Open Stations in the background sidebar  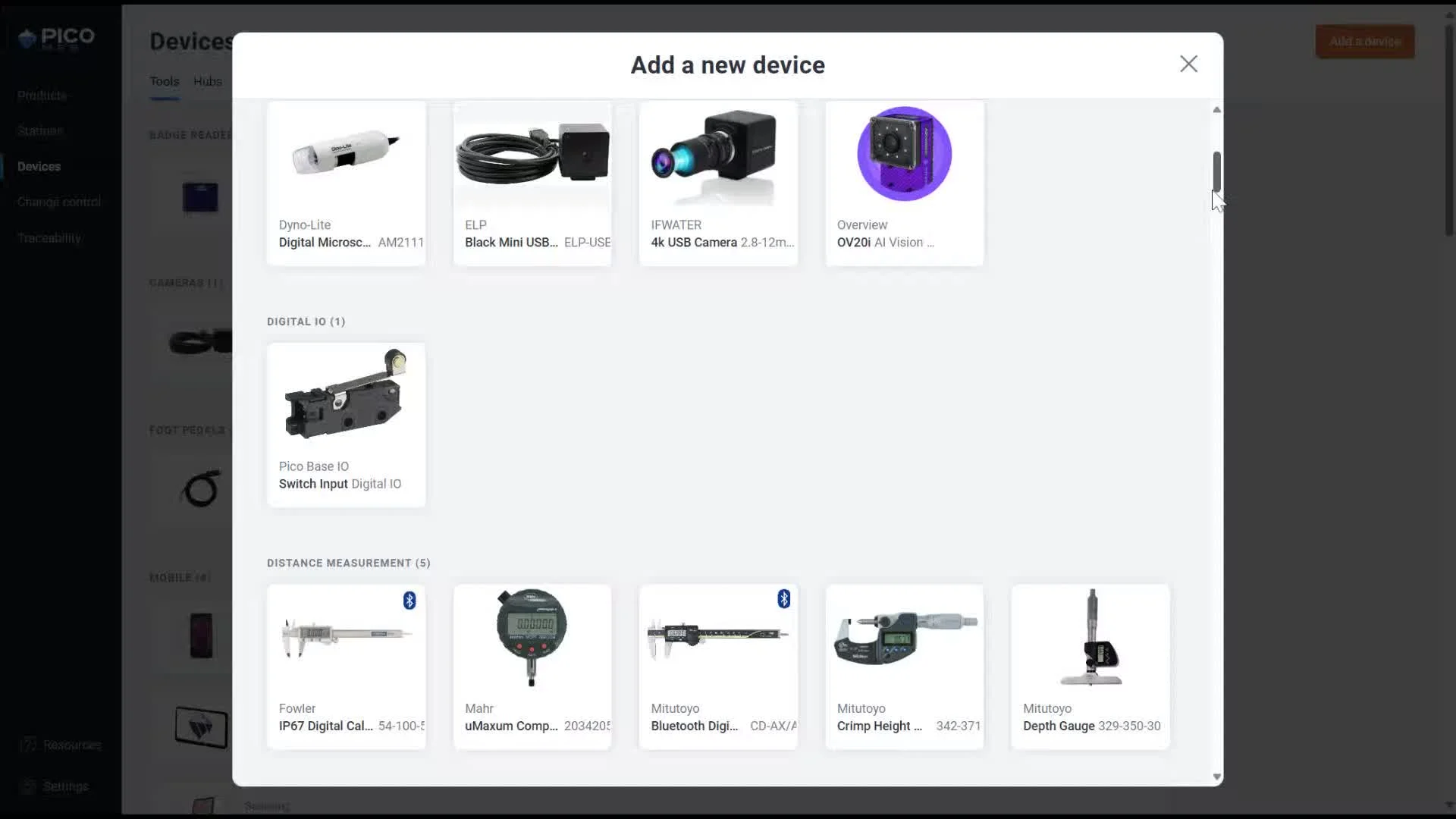coord(39,130)
